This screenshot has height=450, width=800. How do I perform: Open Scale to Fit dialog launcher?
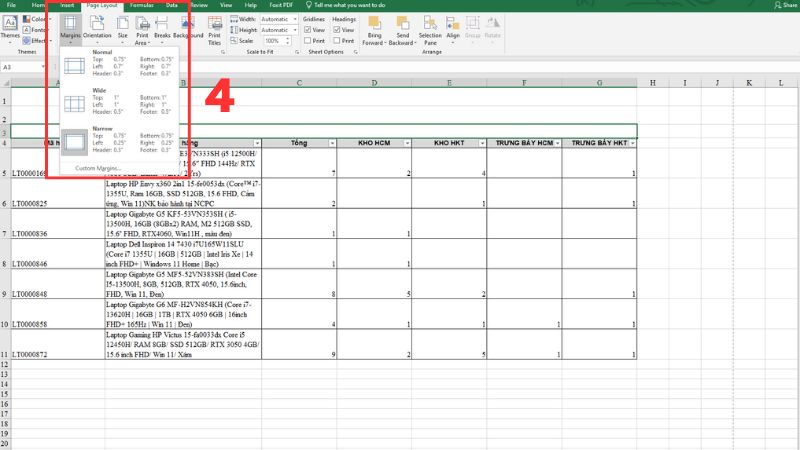pos(297,52)
